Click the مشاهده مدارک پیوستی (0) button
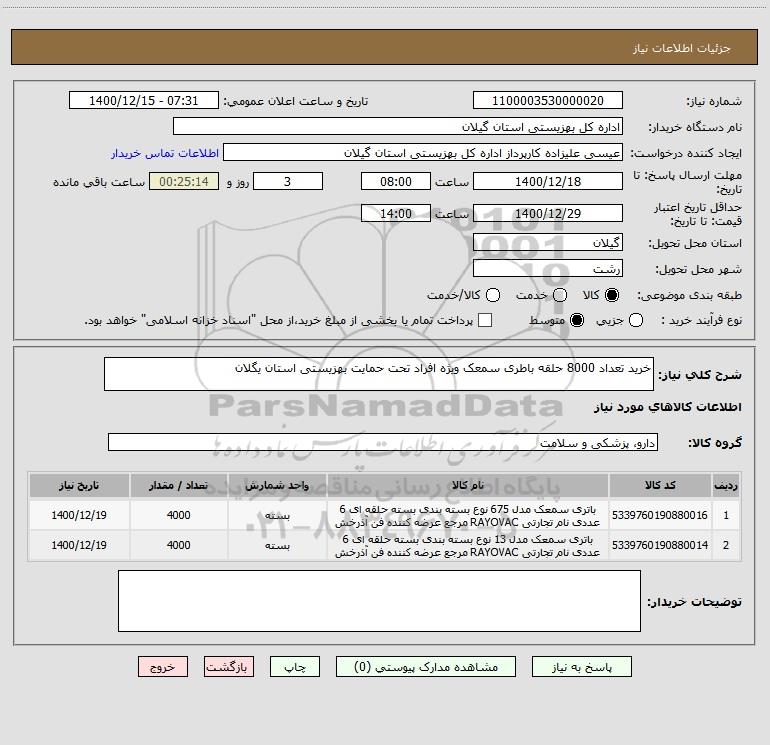770x745 pixels. (x=426, y=667)
